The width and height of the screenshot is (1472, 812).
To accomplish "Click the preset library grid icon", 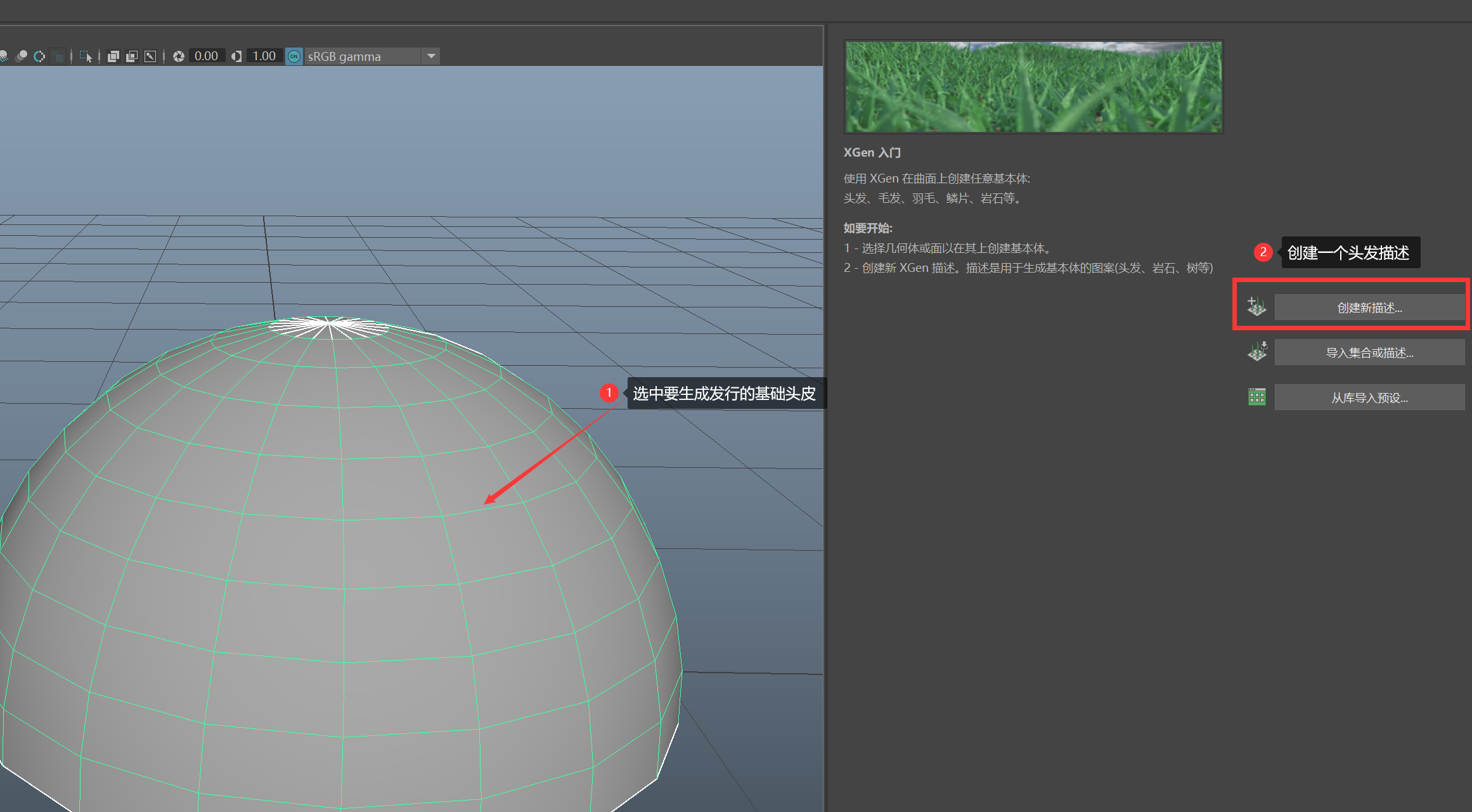I will click(1256, 397).
